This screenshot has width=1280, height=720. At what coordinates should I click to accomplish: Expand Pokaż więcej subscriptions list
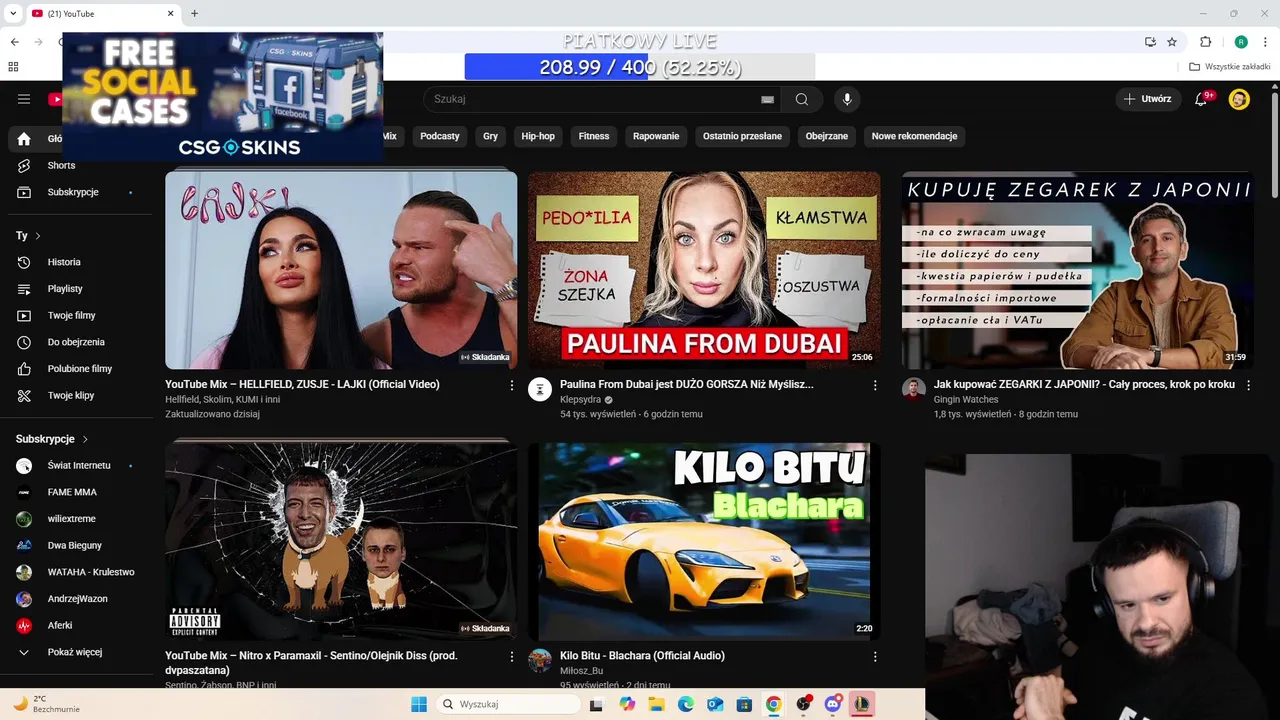coord(76,652)
